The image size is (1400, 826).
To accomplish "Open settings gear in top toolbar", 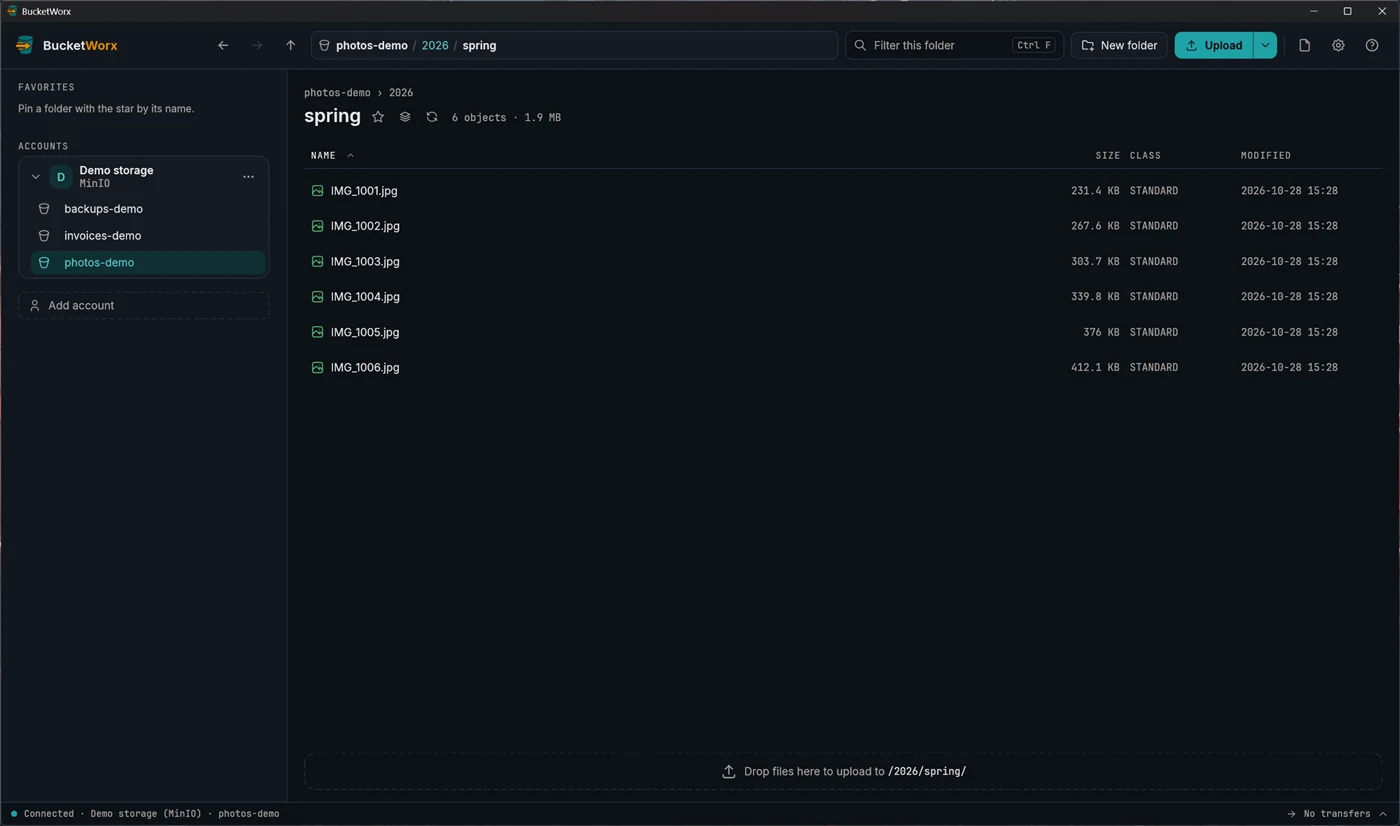I will pyautogui.click(x=1338, y=45).
